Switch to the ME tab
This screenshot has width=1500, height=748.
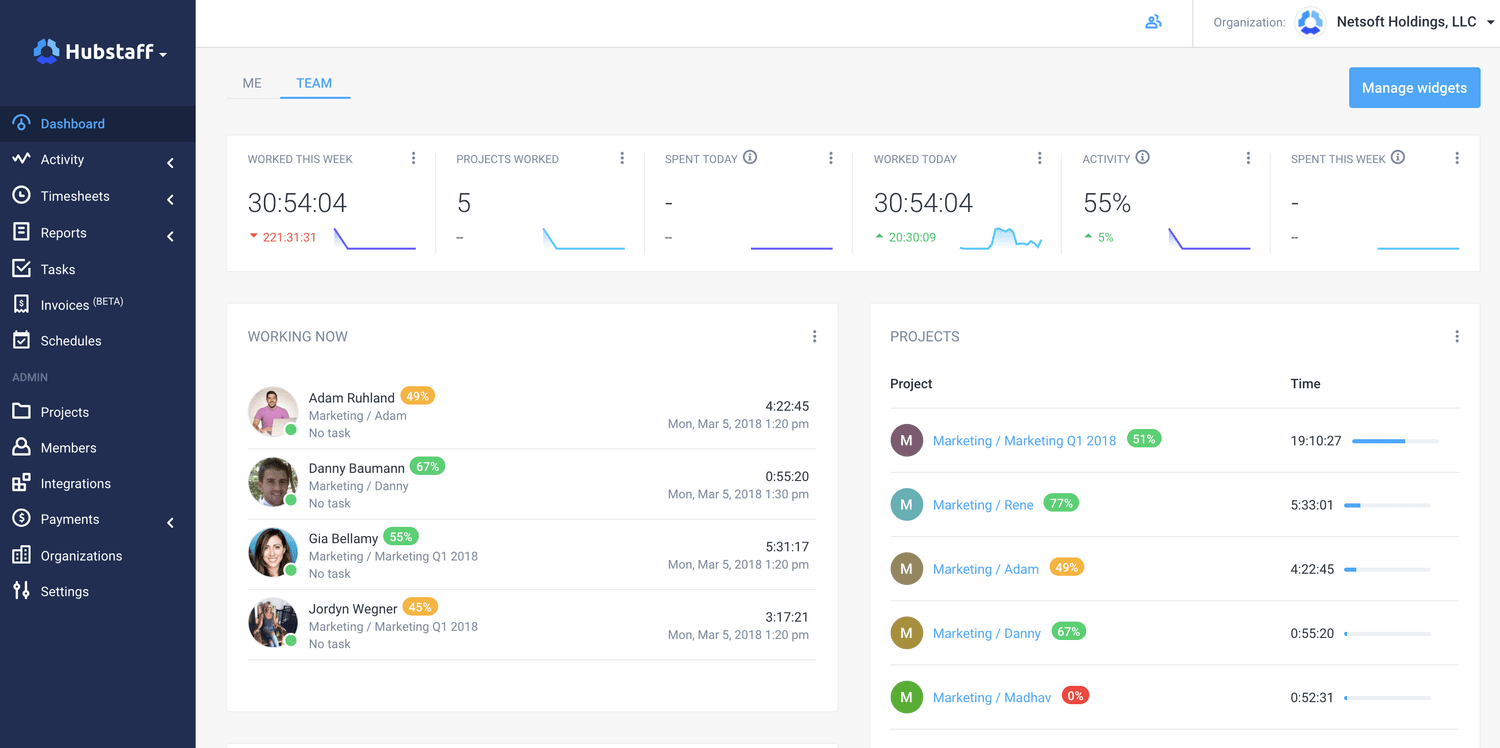[x=252, y=83]
